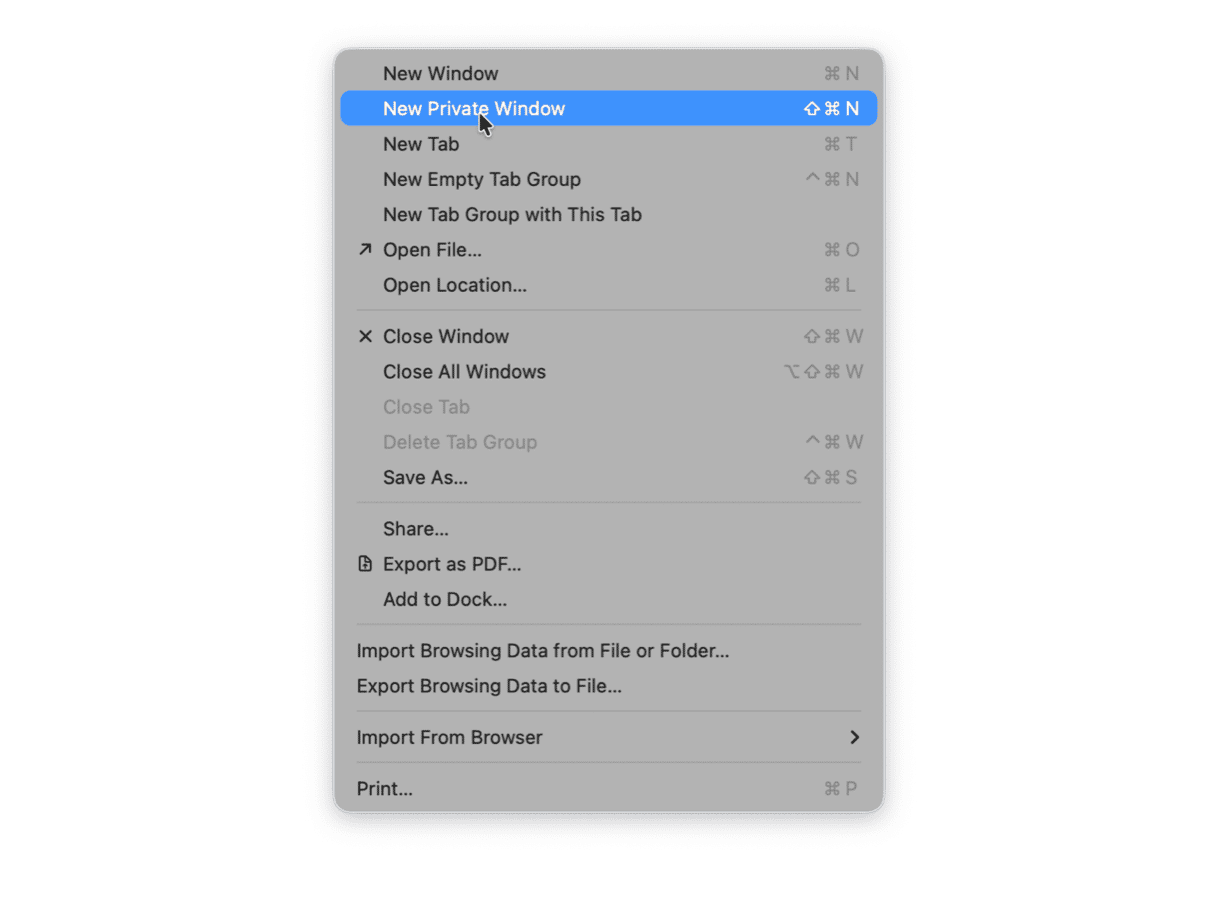Image resolution: width=1216 pixels, height=899 pixels.
Task: Create a New Empty Tab Group
Action: tap(609, 179)
